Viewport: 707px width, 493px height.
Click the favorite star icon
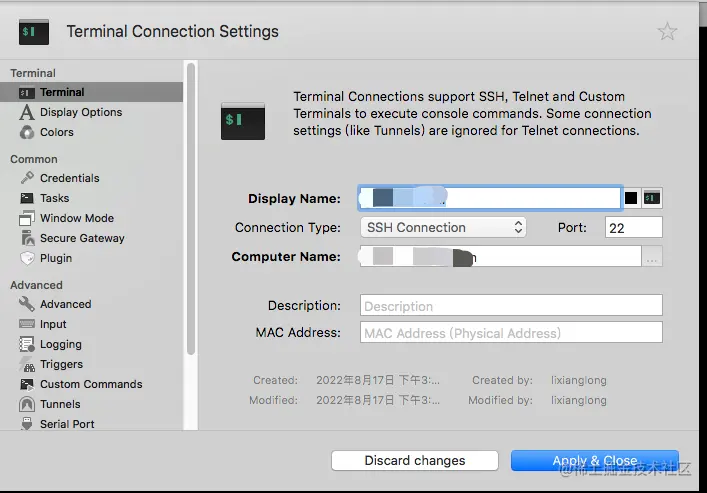667,32
